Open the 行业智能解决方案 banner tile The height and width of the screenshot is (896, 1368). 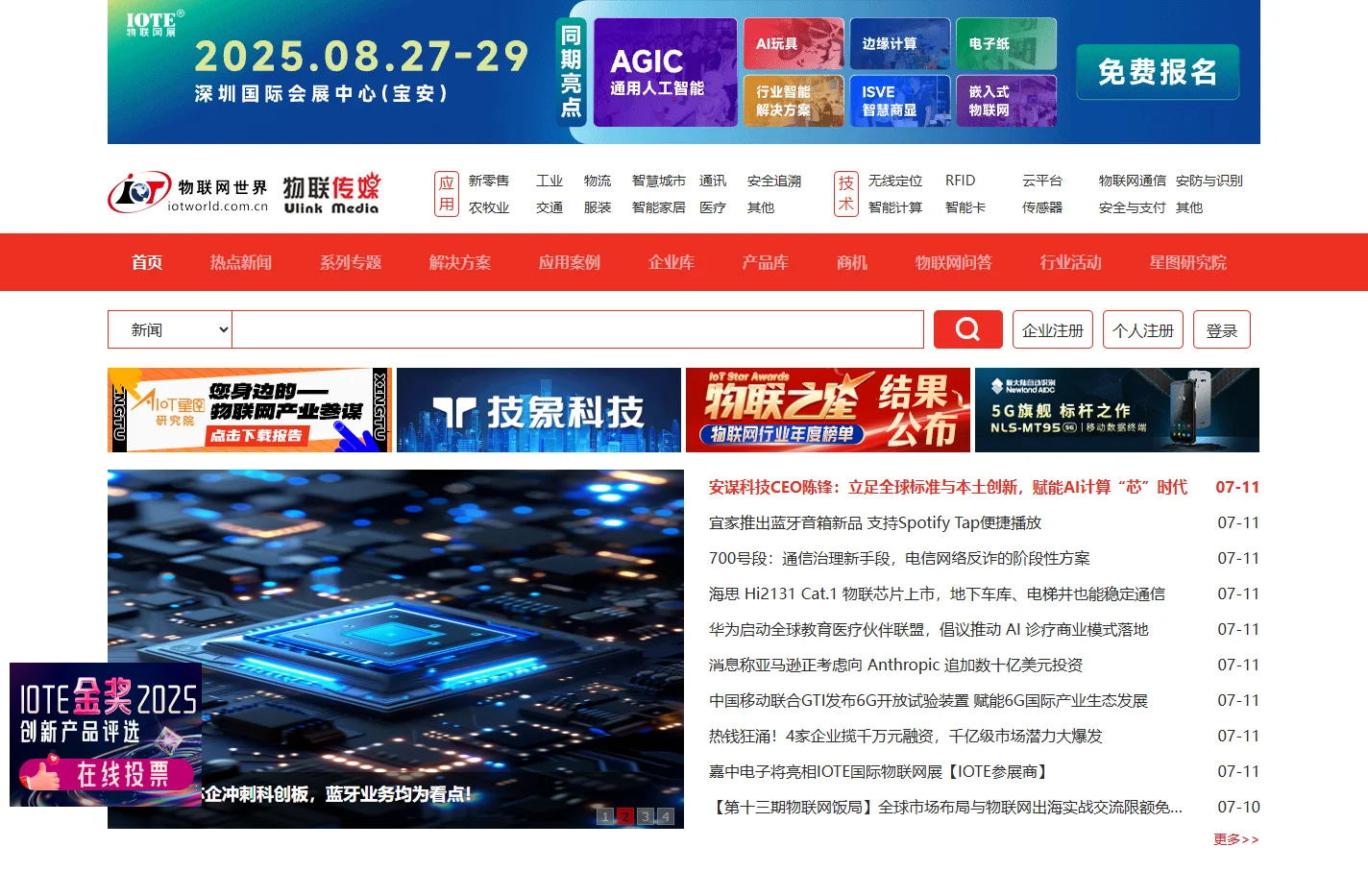click(794, 101)
